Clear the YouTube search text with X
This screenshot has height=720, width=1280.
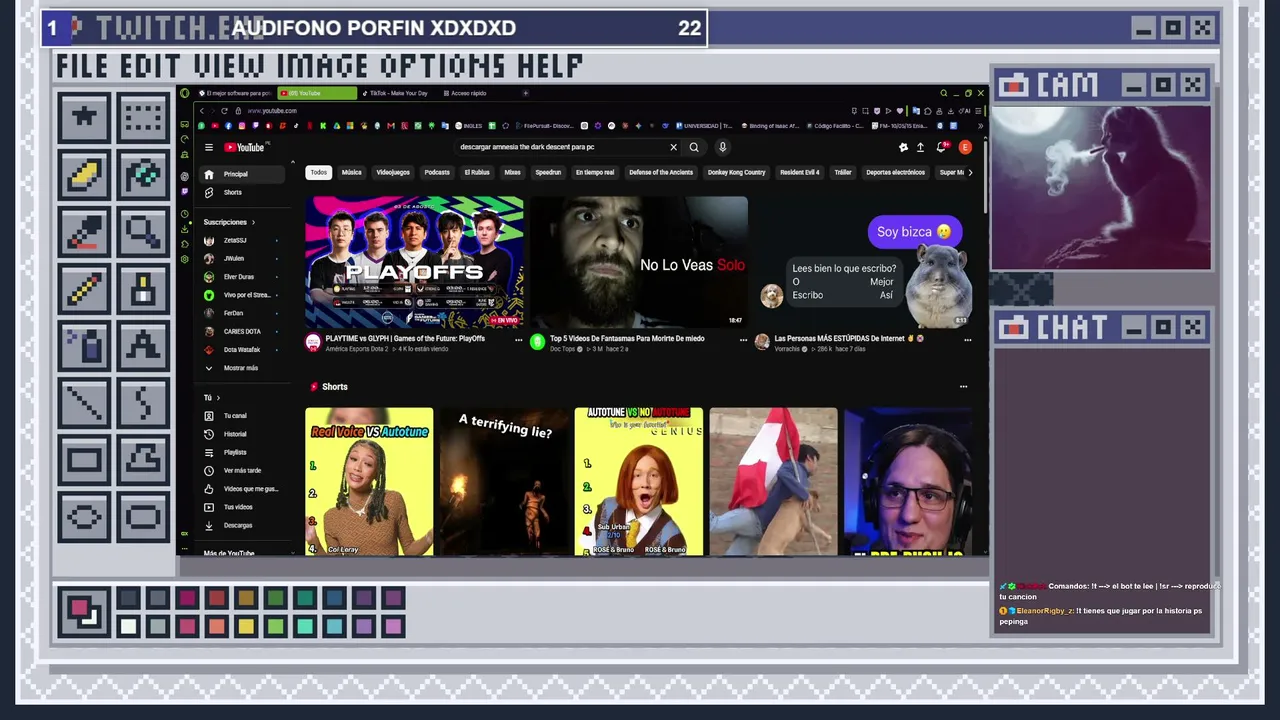[673, 147]
